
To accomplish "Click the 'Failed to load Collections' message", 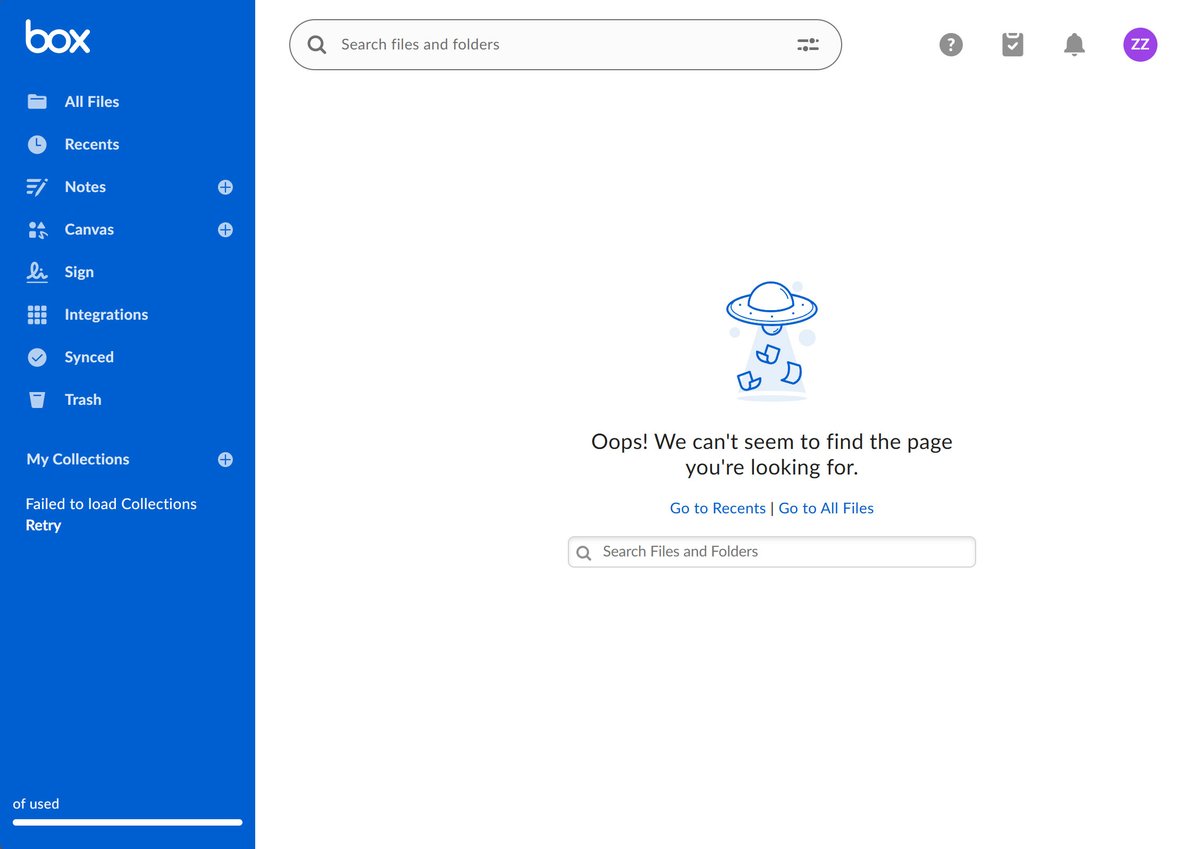I will [111, 504].
